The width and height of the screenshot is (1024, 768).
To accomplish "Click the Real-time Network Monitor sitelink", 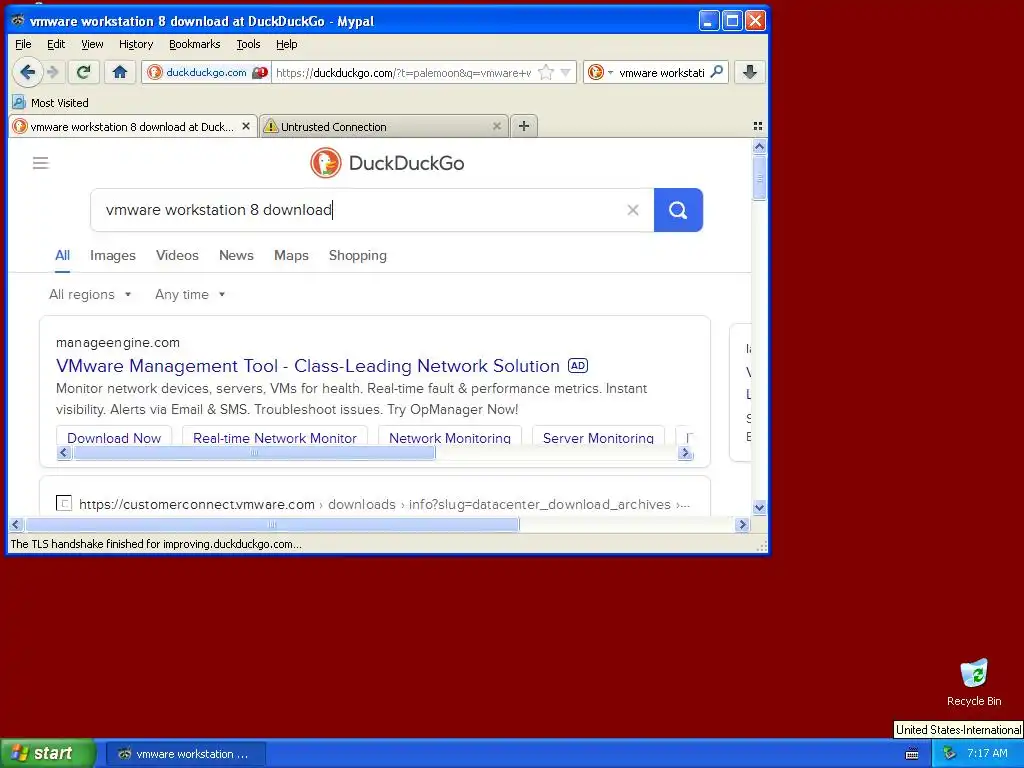I will tap(275, 438).
